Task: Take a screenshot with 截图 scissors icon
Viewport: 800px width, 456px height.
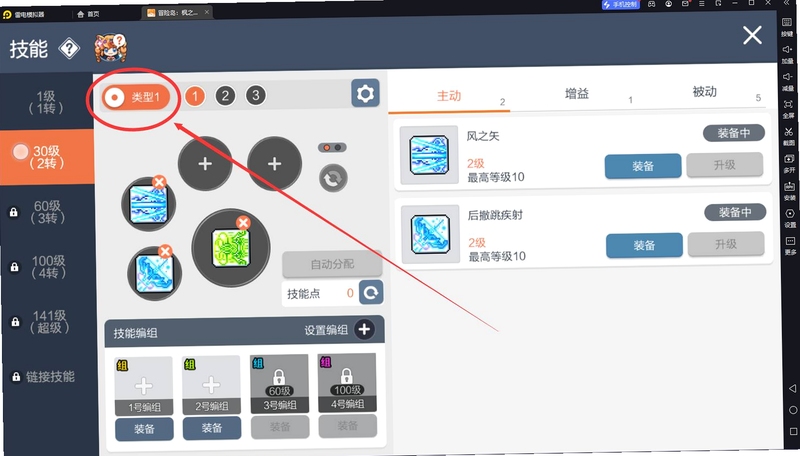Action: coord(789,136)
